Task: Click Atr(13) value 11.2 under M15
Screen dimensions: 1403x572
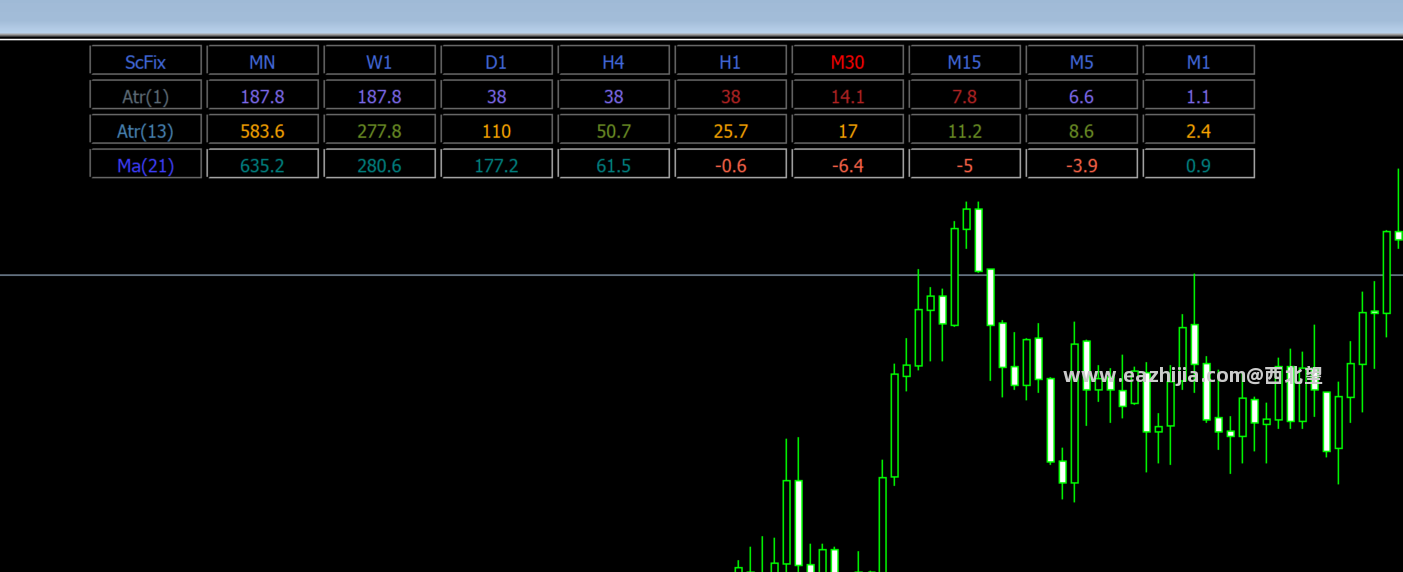Action: [965, 129]
